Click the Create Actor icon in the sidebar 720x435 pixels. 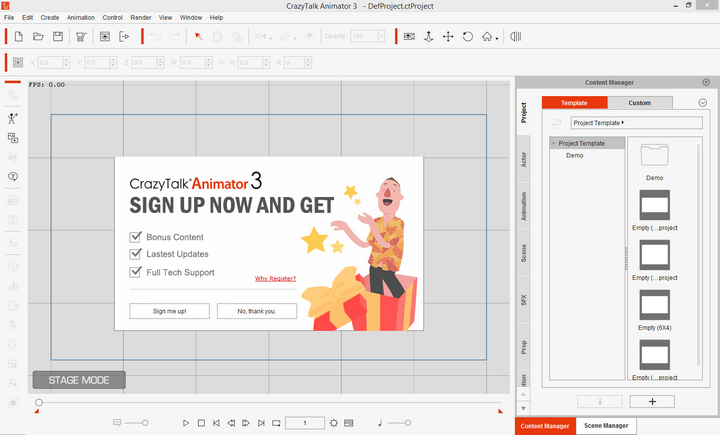click(x=12, y=119)
